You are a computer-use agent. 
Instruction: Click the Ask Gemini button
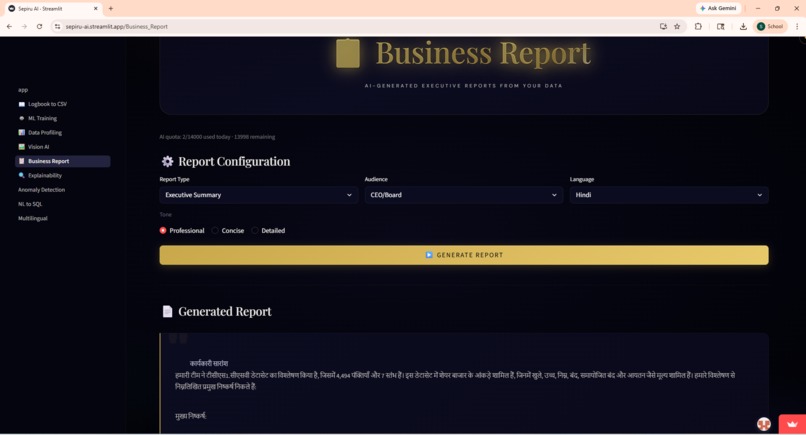(719, 8)
